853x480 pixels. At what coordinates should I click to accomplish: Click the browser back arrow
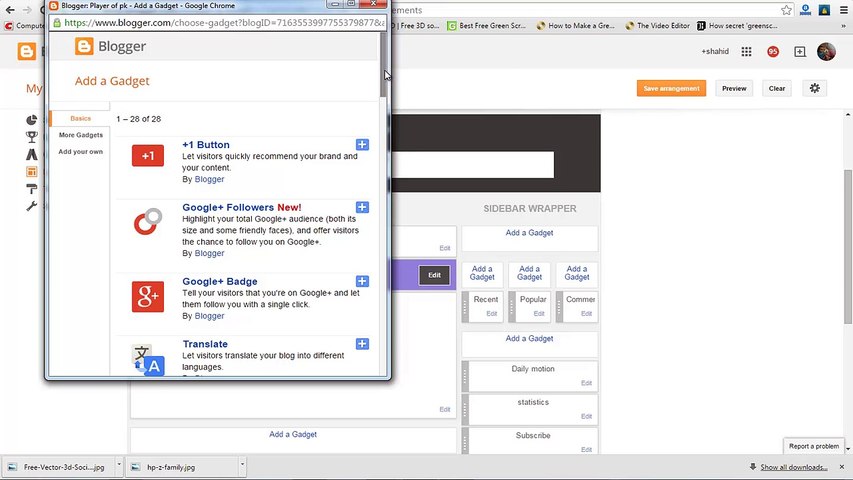(10, 10)
